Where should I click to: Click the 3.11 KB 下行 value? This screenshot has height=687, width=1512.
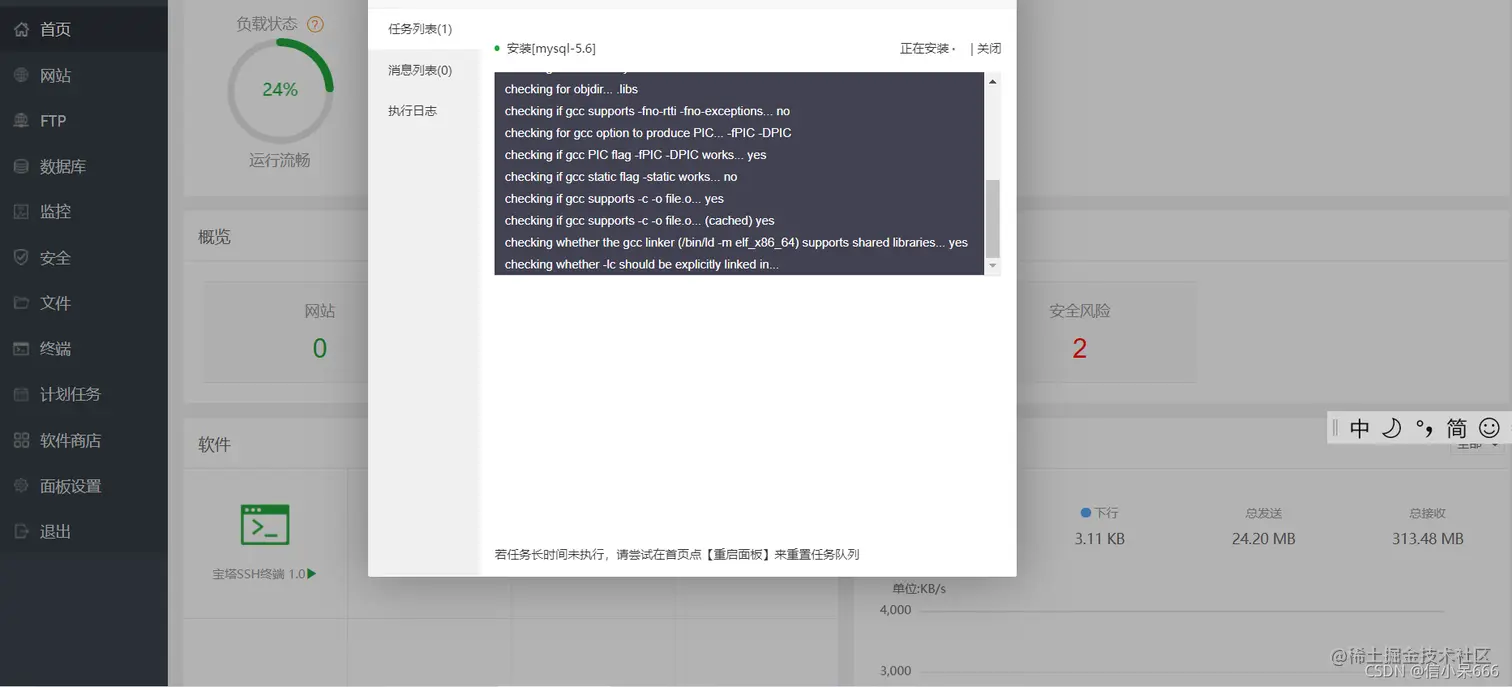pyautogui.click(x=1100, y=539)
